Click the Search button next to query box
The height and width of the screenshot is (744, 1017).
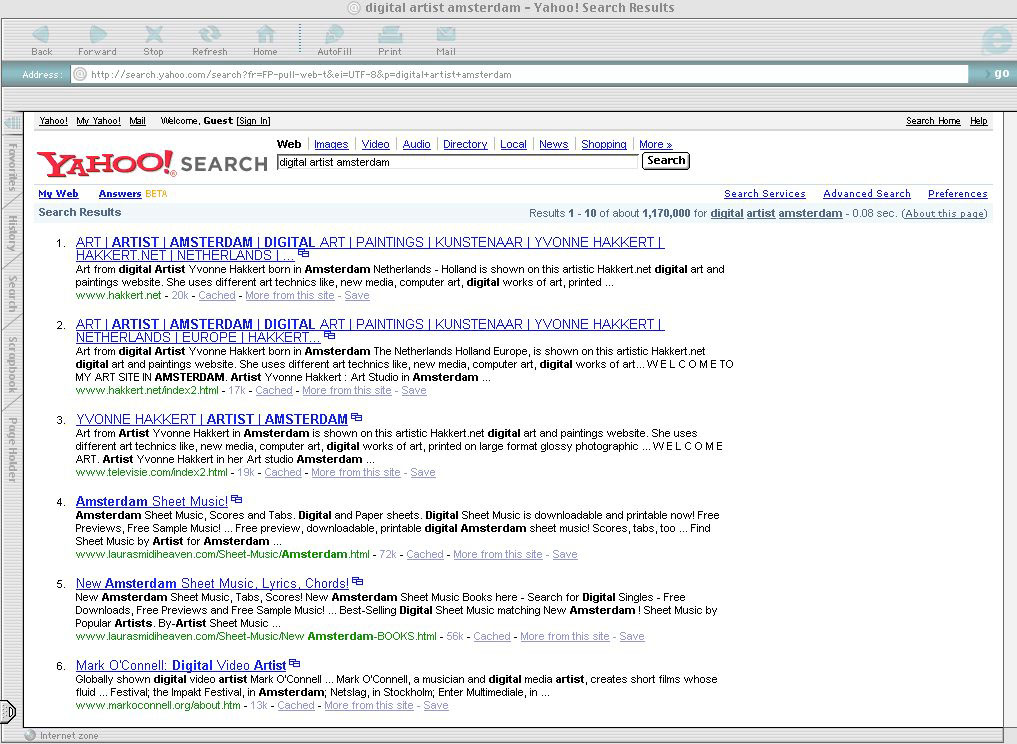(x=665, y=161)
